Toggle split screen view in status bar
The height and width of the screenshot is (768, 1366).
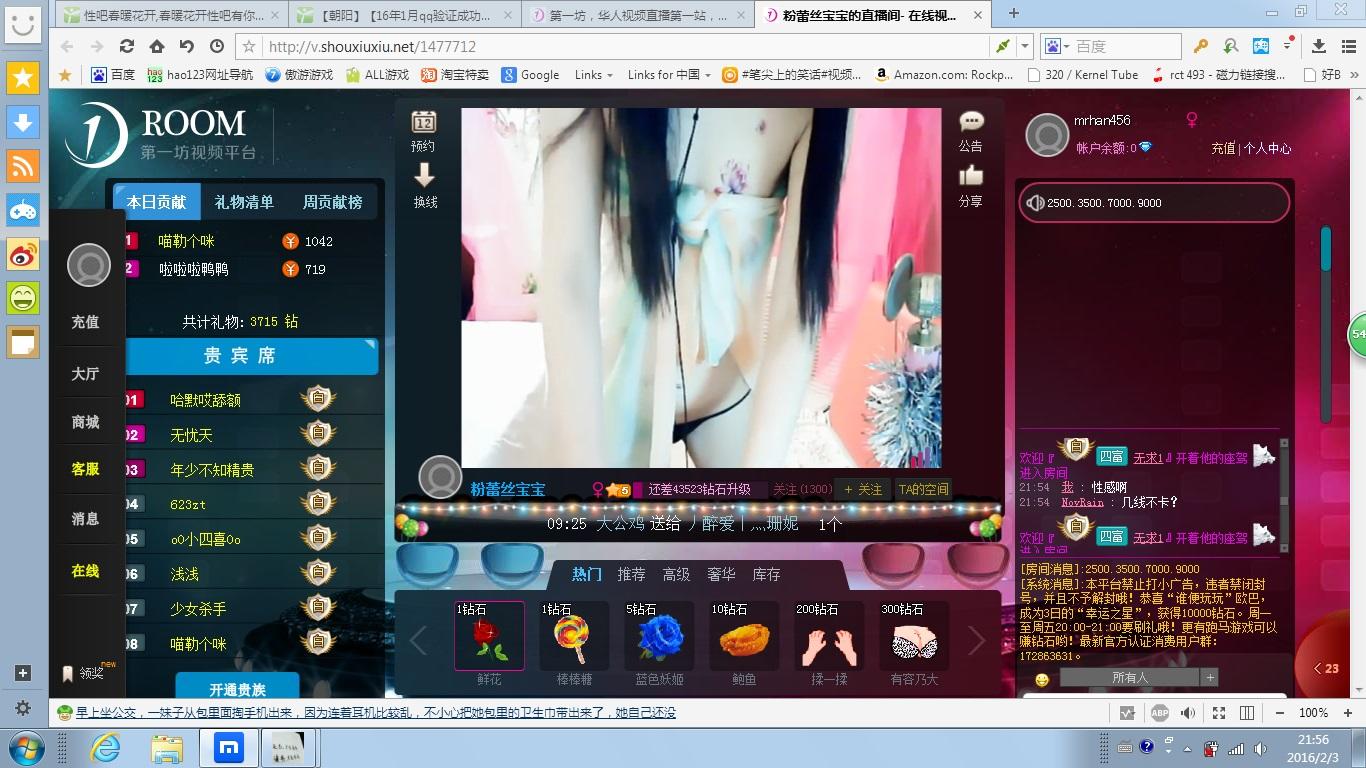click(x=1247, y=713)
